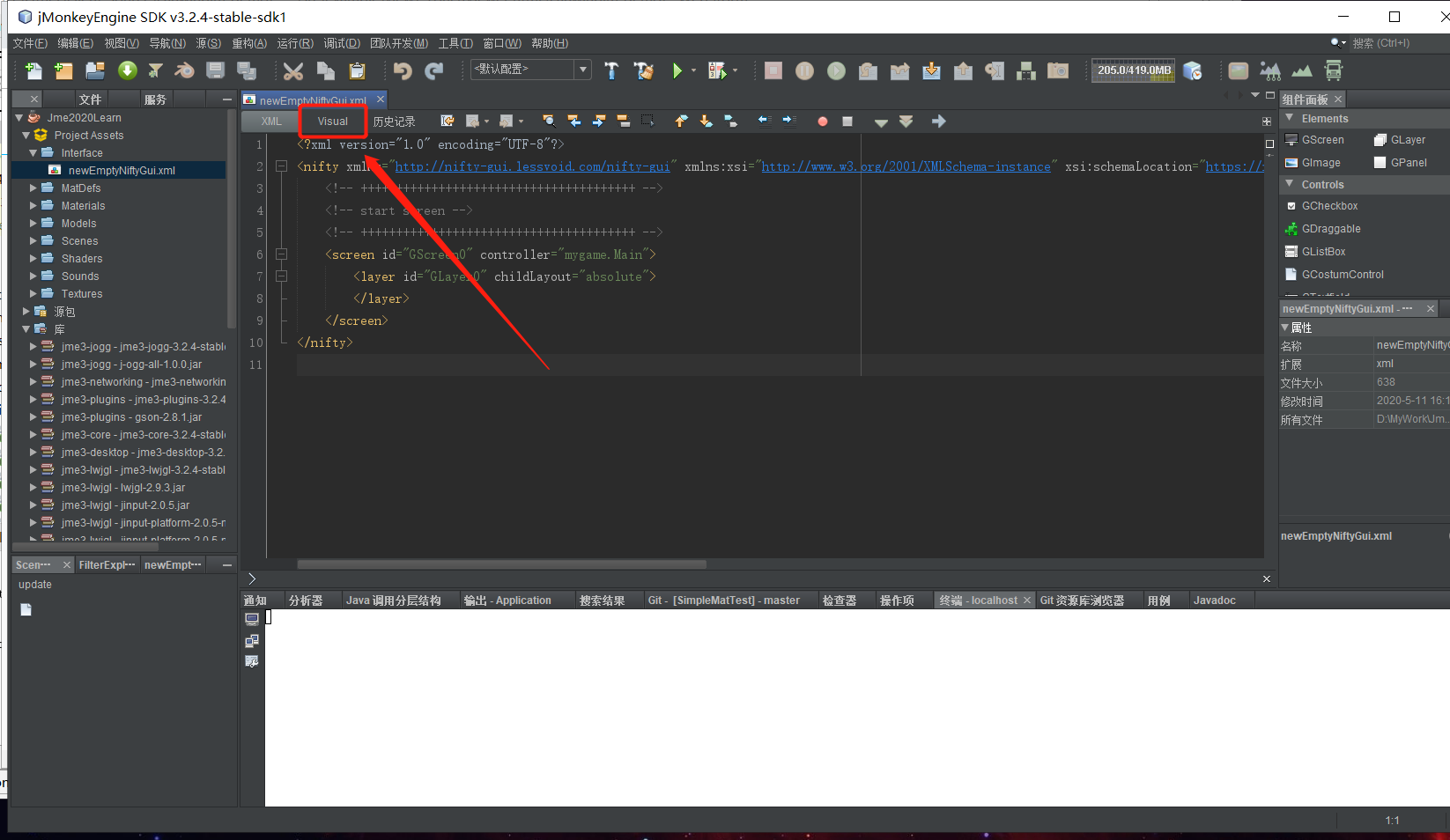Screen dimensions: 1450x840
Task: Select newEmptyNiftyGui.xml in project tree
Action: 122,170
